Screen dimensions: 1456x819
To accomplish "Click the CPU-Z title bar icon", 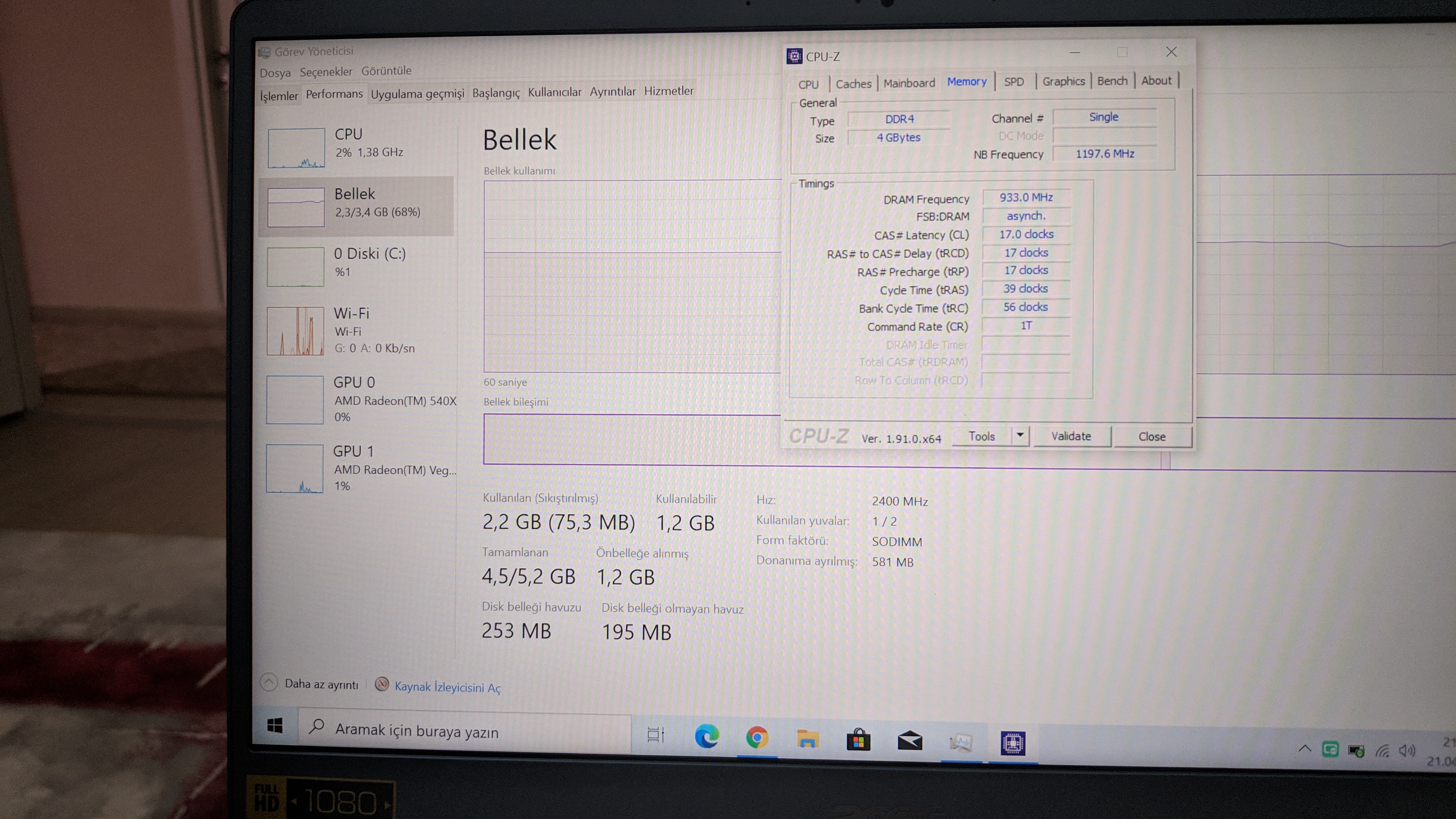I will click(x=794, y=56).
